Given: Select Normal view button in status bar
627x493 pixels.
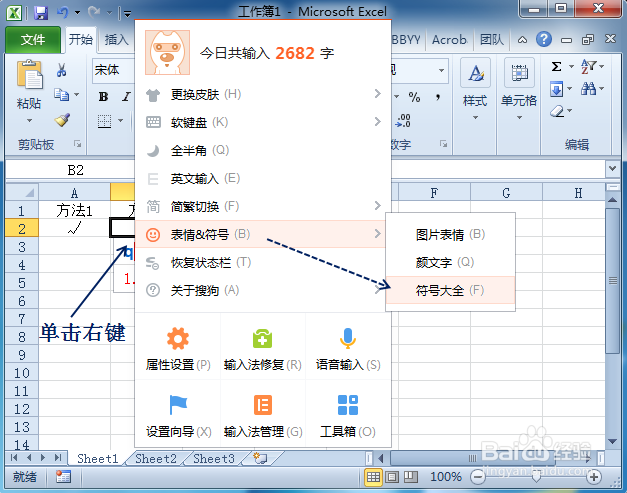Looking at the screenshot, I should pos(373,477).
